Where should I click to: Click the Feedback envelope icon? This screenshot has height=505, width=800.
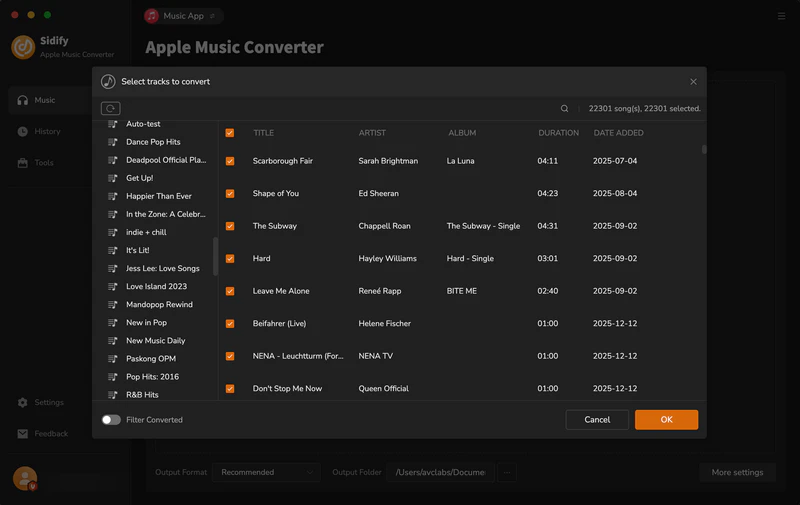click(22, 434)
